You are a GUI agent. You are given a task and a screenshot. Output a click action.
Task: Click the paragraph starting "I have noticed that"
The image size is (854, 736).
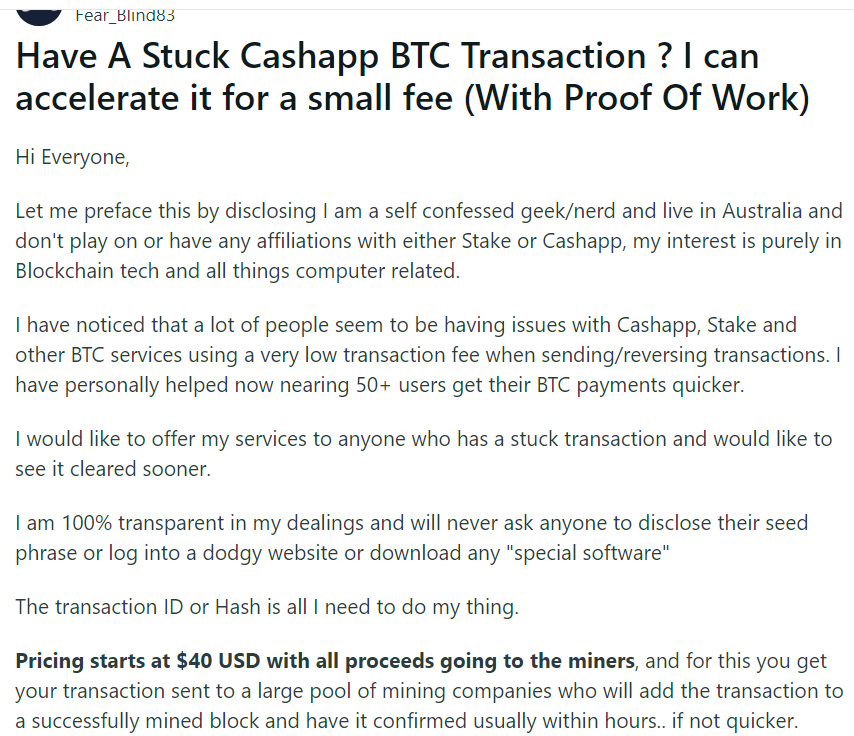428,355
